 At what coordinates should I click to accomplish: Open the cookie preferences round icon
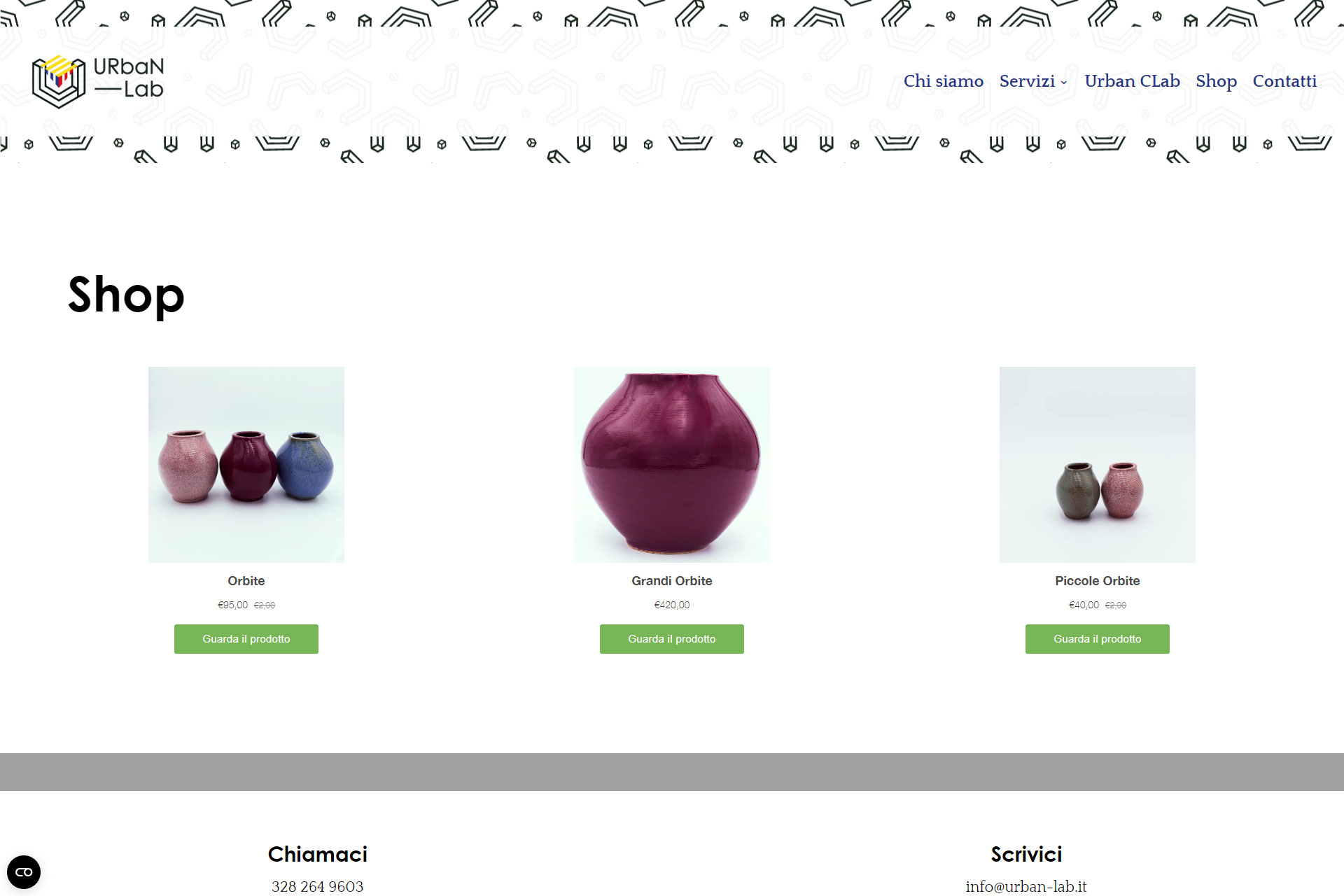(x=24, y=872)
